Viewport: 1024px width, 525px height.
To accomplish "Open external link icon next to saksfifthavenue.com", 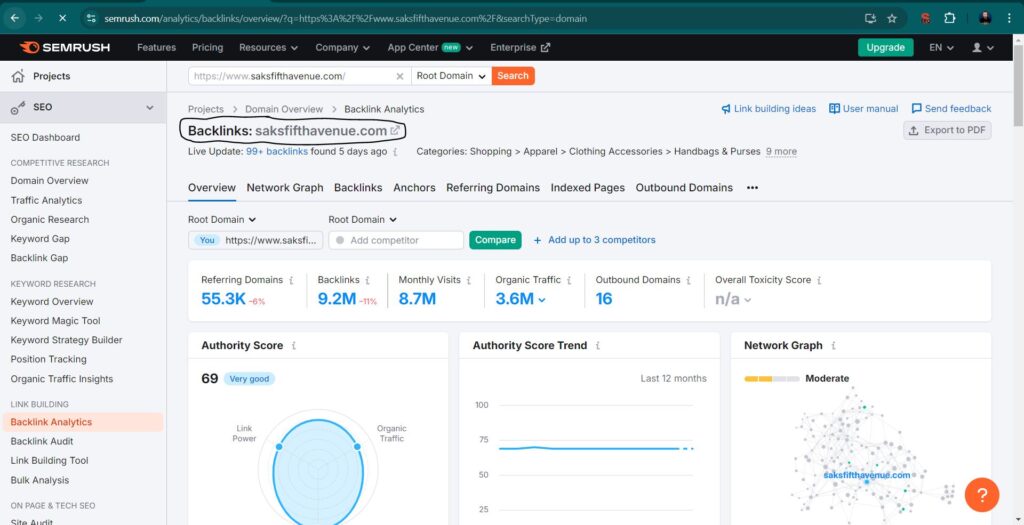I will pos(395,131).
